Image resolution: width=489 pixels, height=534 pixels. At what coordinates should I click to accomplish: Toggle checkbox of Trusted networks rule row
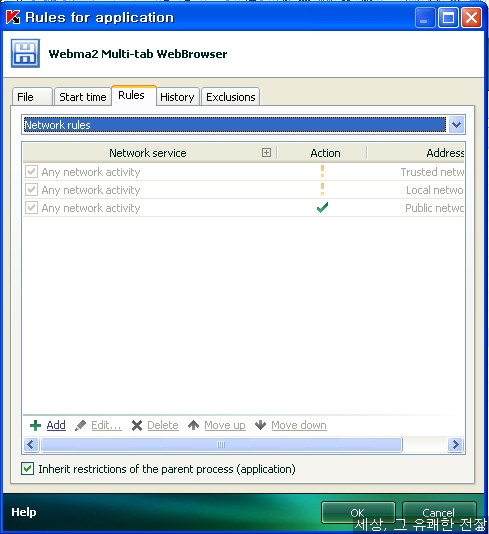pos(31,171)
